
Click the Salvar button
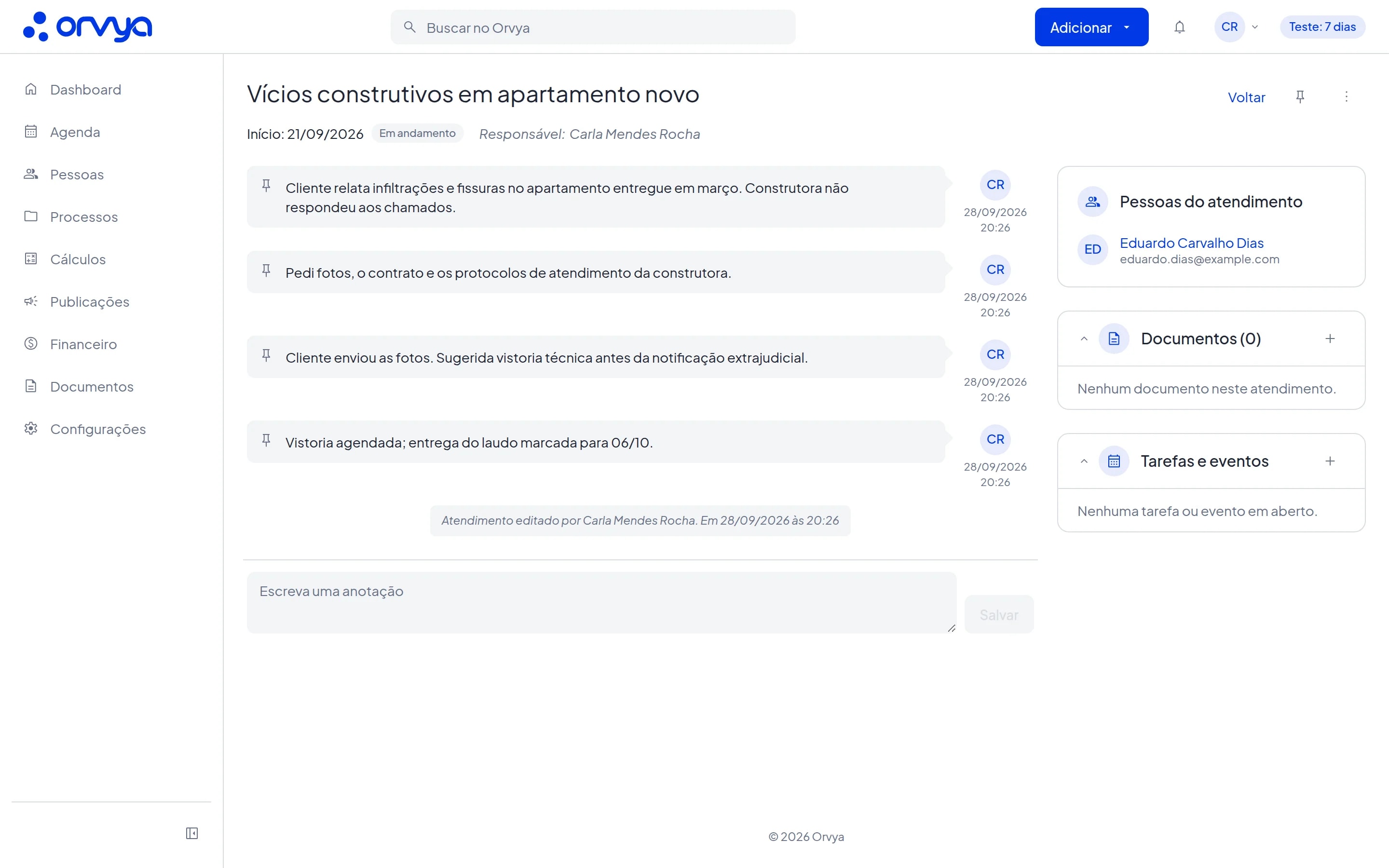tap(999, 615)
